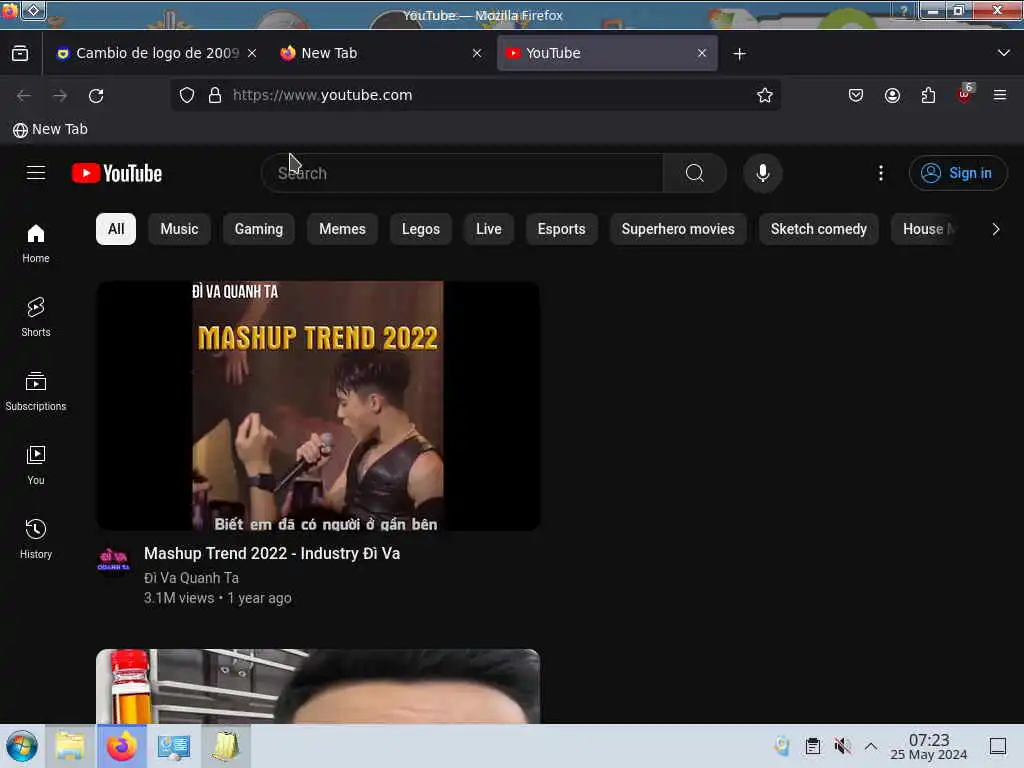
Task: Open YouTube settings three-dot menu
Action: pyautogui.click(x=881, y=173)
